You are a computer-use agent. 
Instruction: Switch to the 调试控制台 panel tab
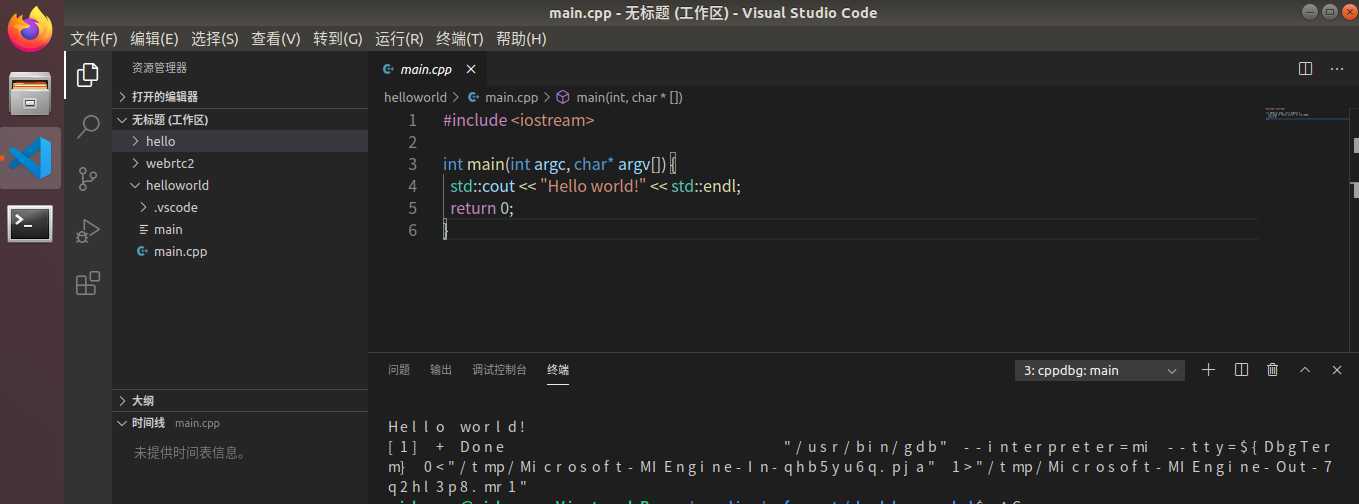click(500, 370)
